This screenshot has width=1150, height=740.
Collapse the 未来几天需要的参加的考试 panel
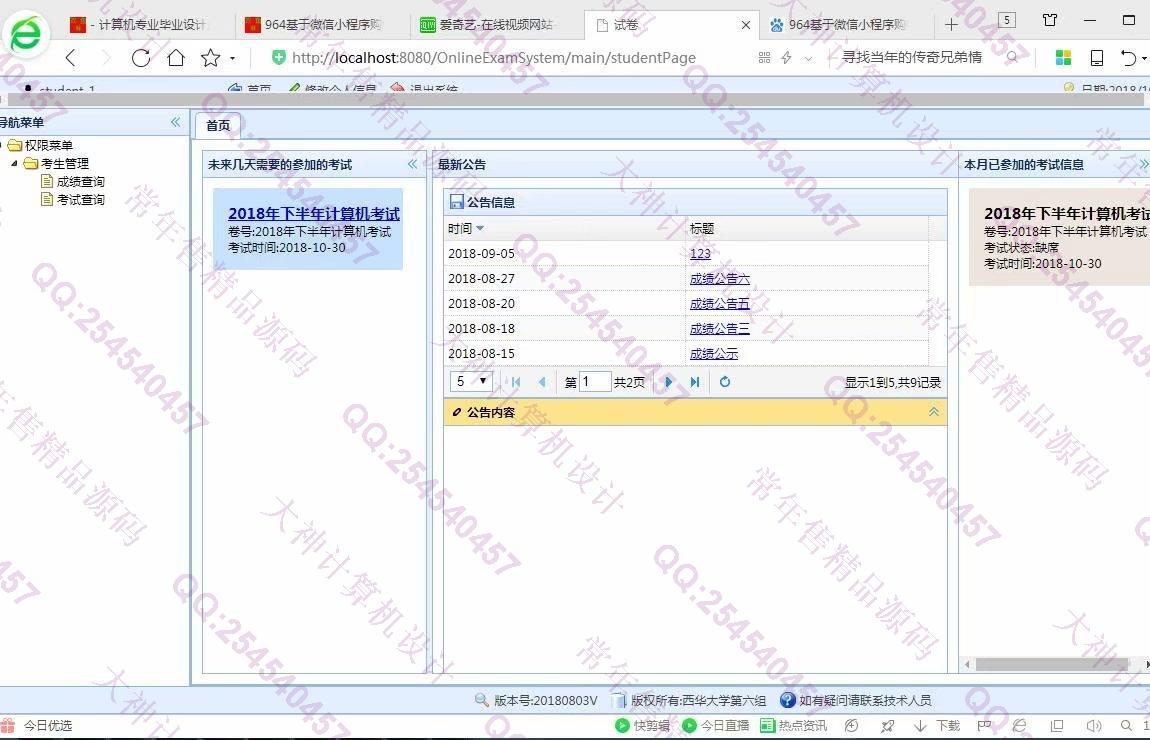[413, 164]
